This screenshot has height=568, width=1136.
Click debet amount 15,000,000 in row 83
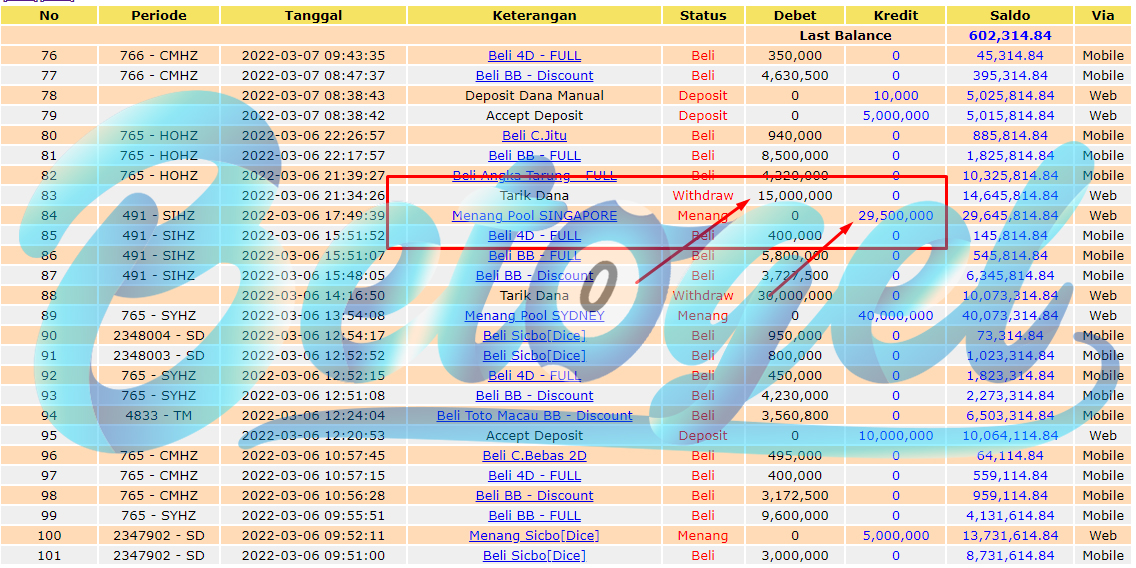pyautogui.click(x=795, y=196)
